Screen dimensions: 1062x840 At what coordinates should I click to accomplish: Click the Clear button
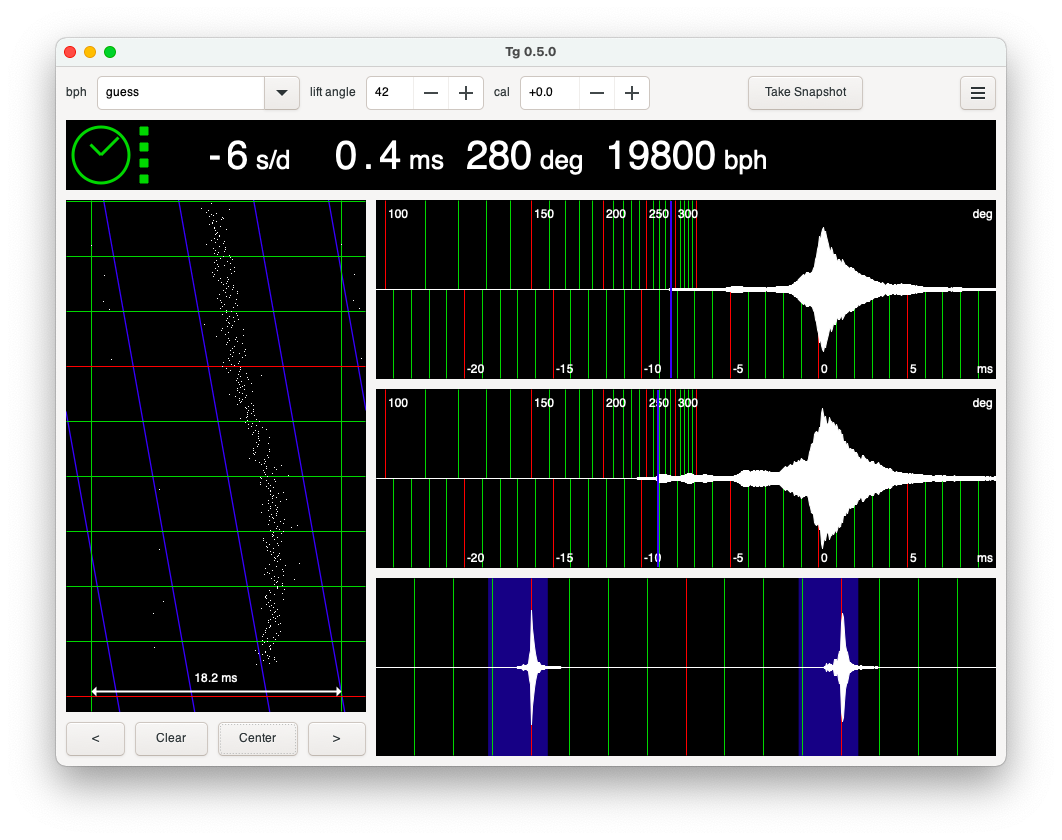pos(171,738)
